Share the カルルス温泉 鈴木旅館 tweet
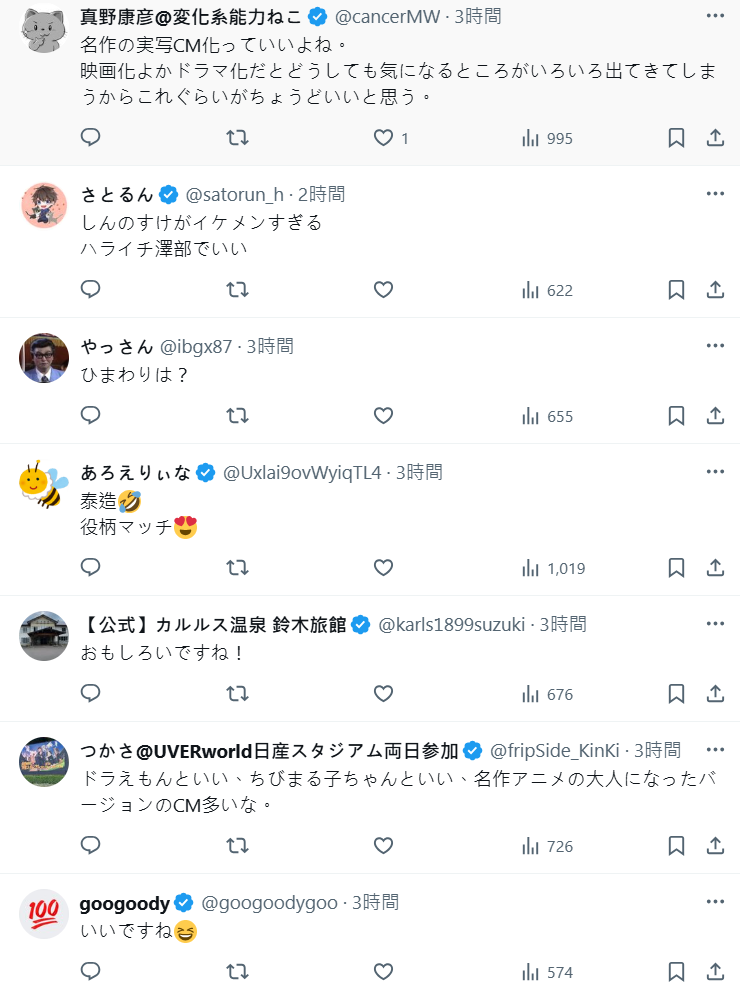The width and height of the screenshot is (740, 993). click(715, 694)
